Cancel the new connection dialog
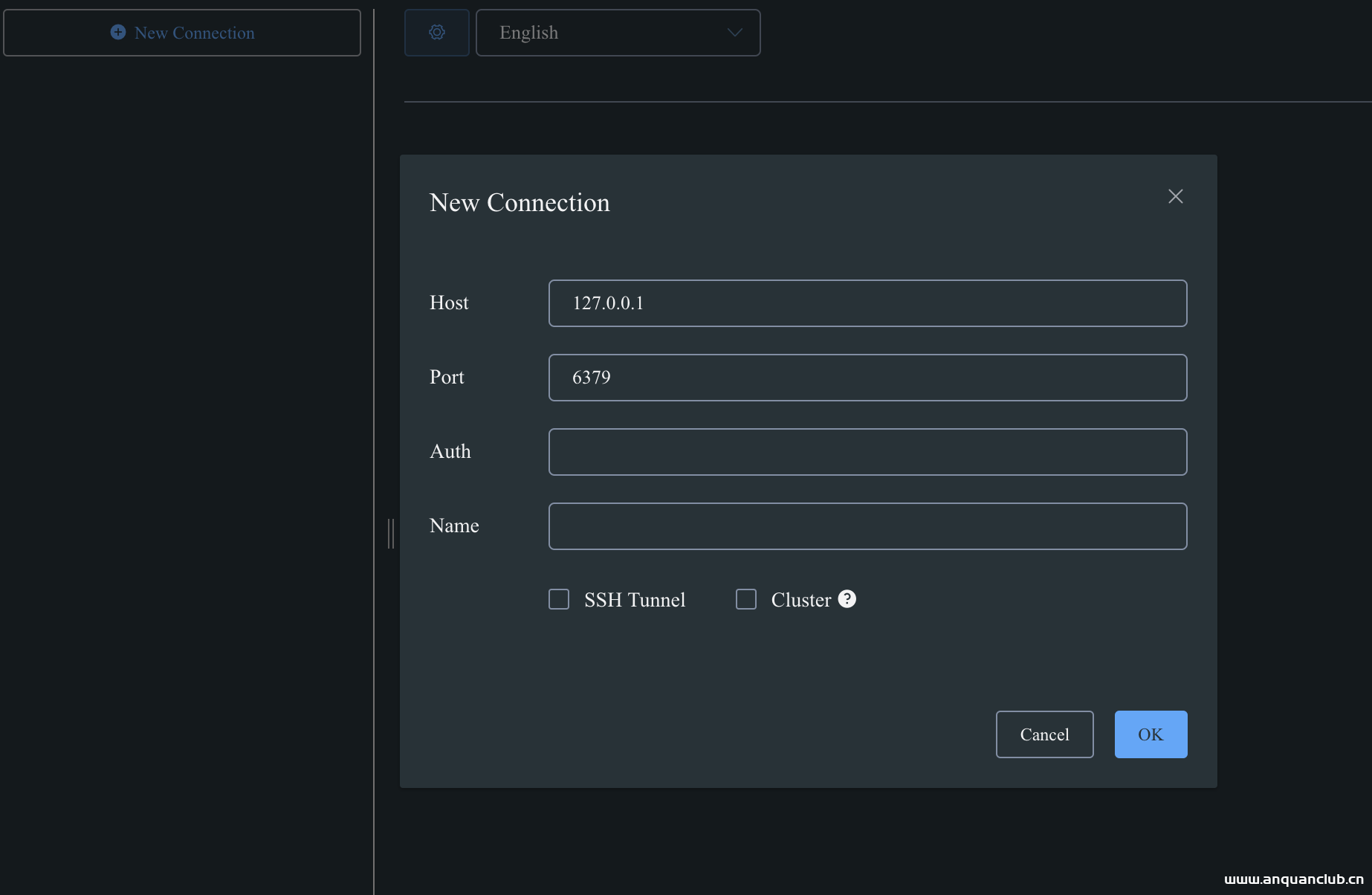This screenshot has height=895, width=1372. pyautogui.click(x=1044, y=734)
